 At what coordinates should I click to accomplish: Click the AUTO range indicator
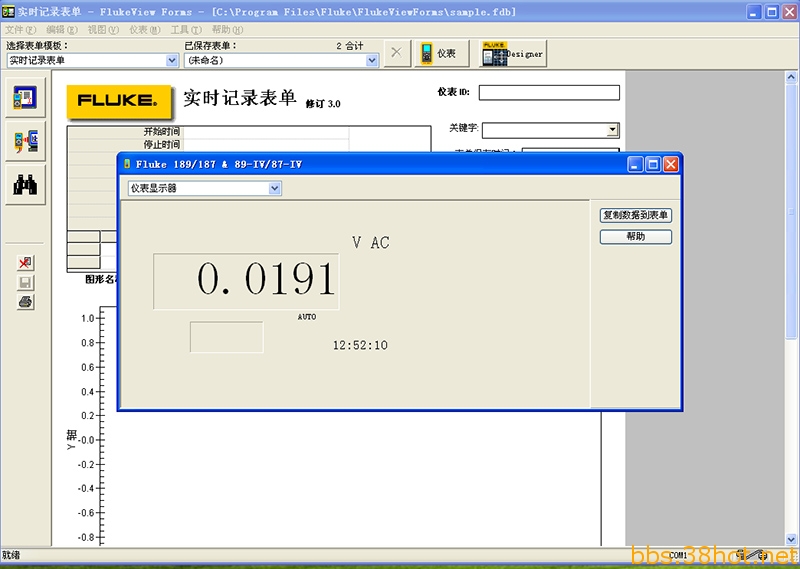tap(307, 317)
